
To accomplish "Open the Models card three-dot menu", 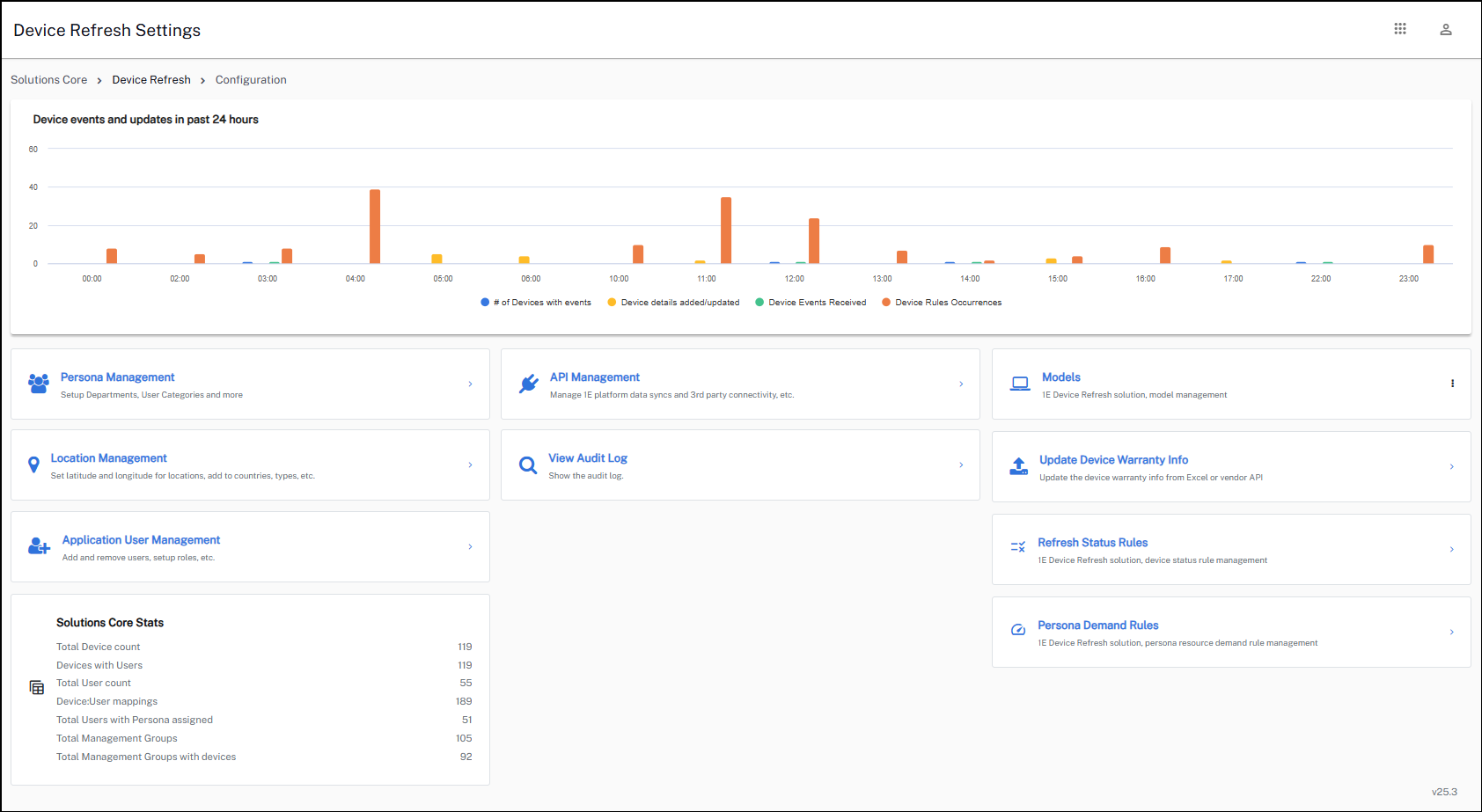I will [1452, 384].
